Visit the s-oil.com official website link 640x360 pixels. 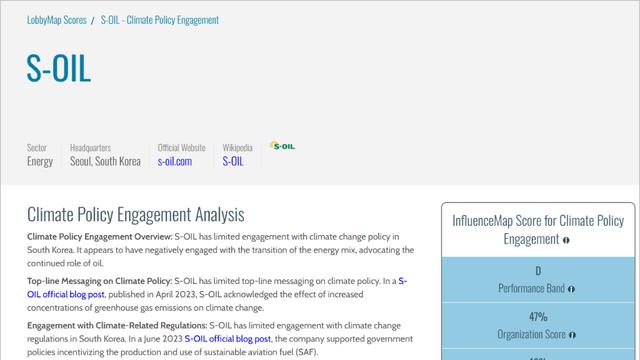click(175, 161)
